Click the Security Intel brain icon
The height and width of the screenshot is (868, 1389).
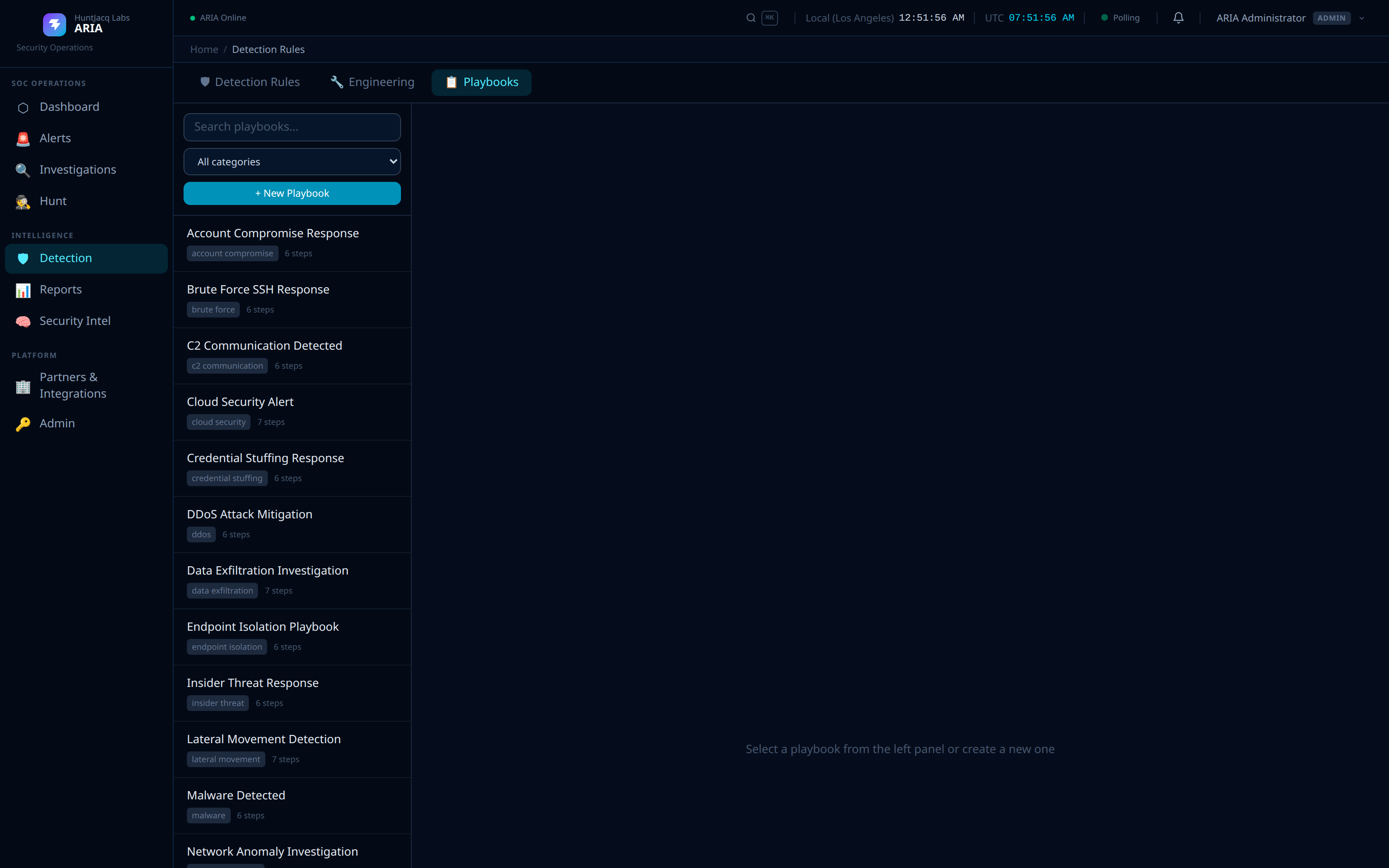pyautogui.click(x=23, y=322)
